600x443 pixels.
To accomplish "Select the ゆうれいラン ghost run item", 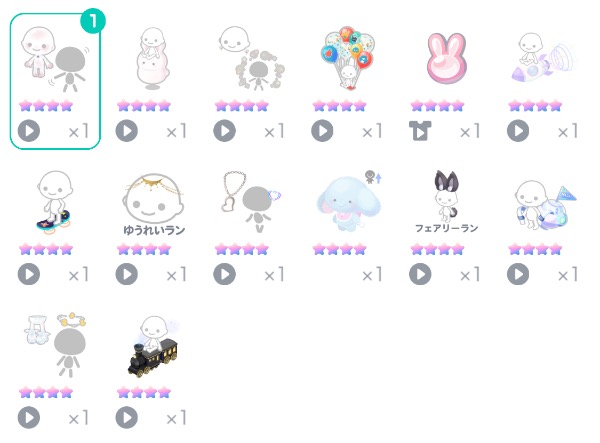I will click(153, 204).
